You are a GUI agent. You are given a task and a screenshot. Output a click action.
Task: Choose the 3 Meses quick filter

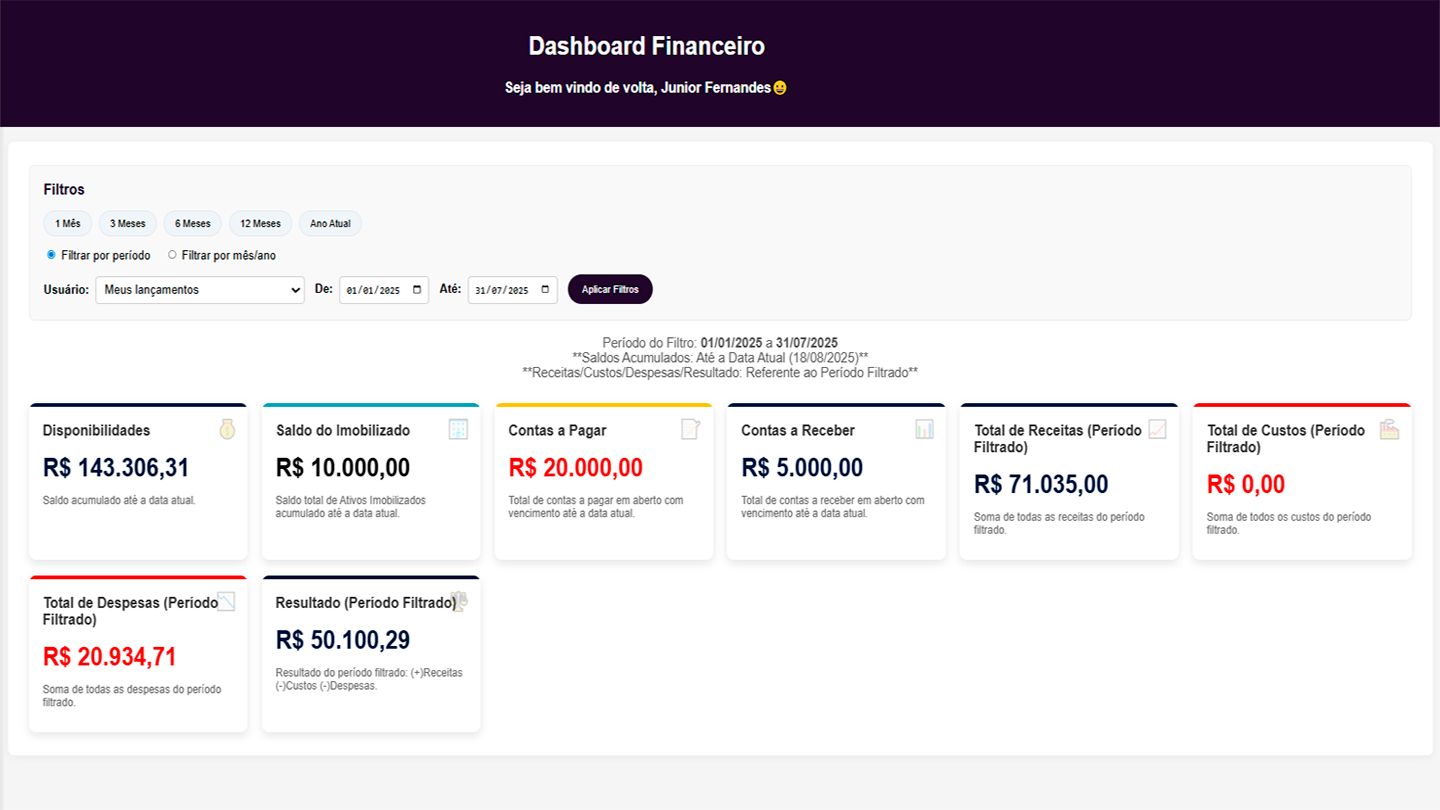point(128,224)
